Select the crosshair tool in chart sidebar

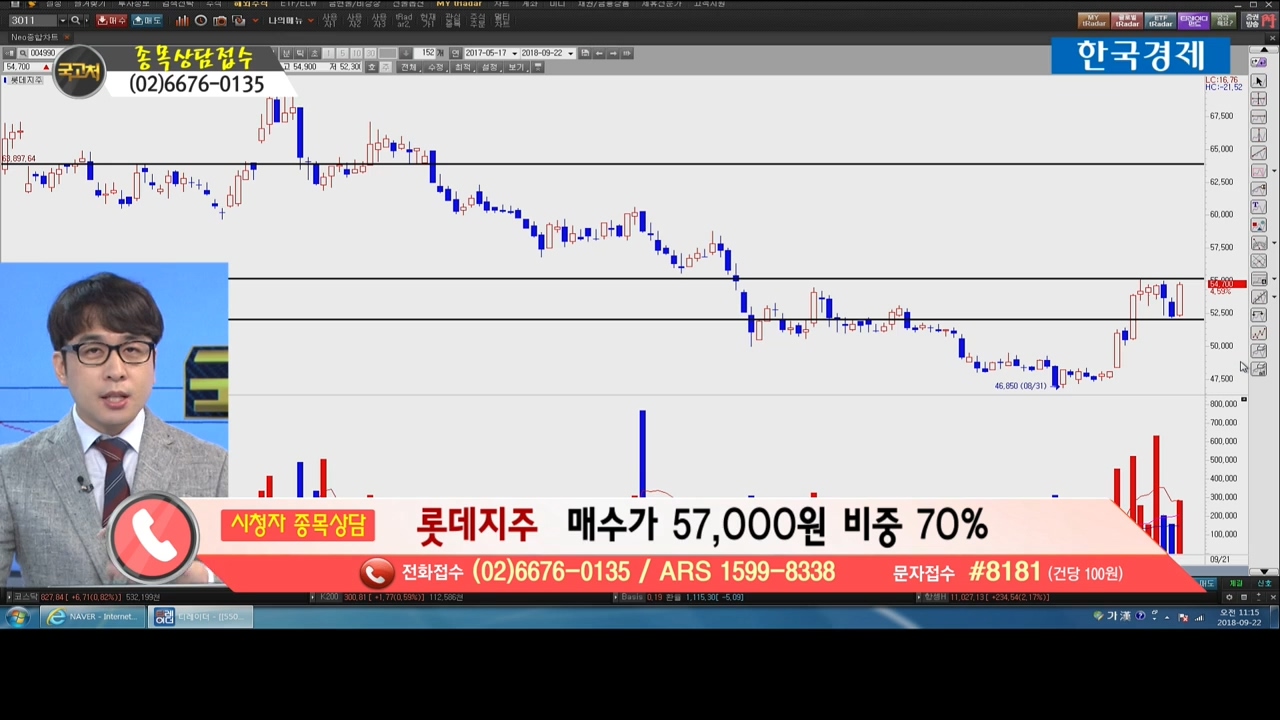pyautogui.click(x=1259, y=99)
